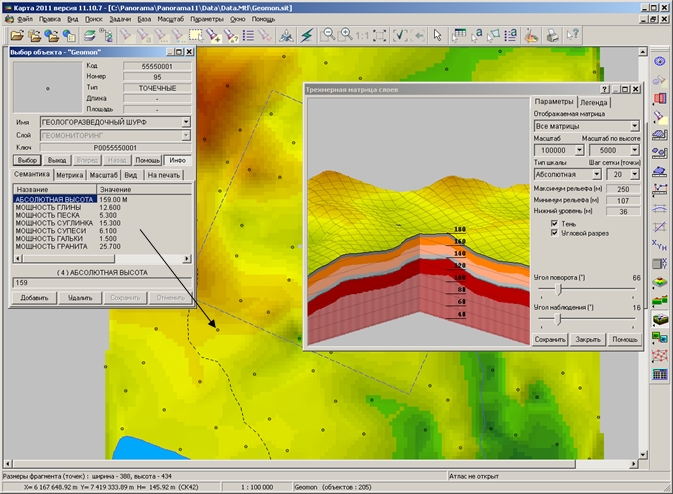Click the 3D layer matrix icon in sidebar
This screenshot has height=494, width=673.
click(659, 319)
